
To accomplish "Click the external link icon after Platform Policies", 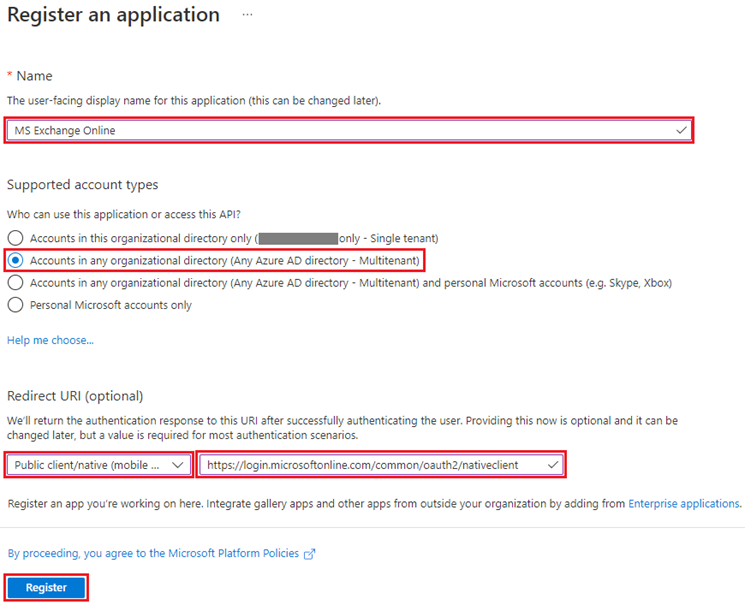I will [310, 553].
